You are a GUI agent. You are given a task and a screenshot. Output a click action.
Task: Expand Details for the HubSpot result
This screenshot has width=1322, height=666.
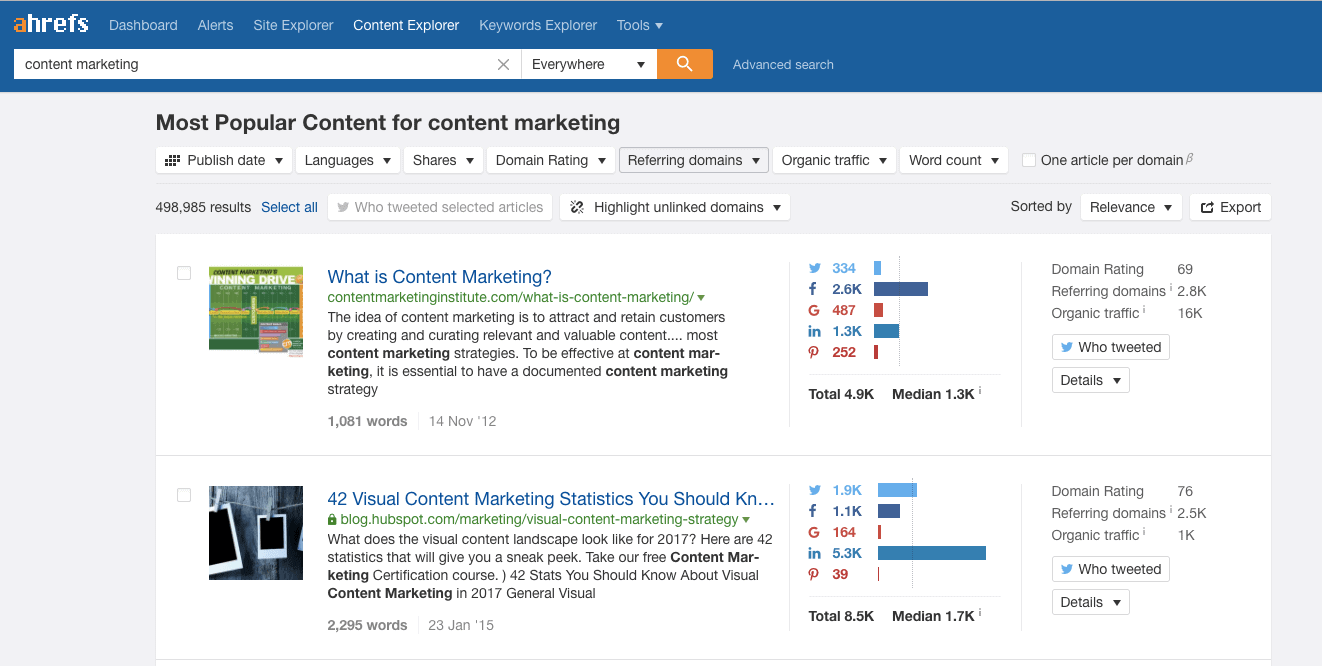1090,602
